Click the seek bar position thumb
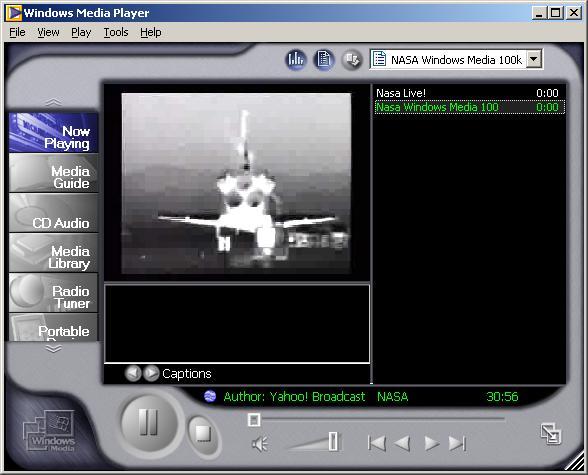Viewport: 588px width, 475px height. click(254, 420)
